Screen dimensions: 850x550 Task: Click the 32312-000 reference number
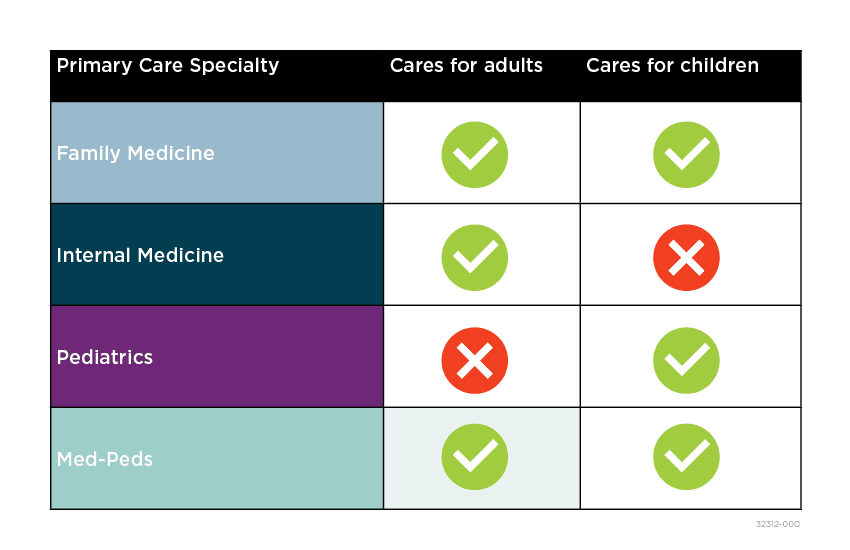tap(778, 524)
